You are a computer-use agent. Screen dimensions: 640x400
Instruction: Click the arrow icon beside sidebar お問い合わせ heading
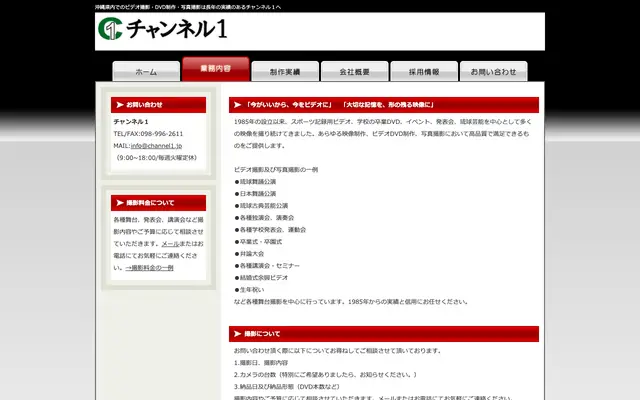click(x=120, y=105)
